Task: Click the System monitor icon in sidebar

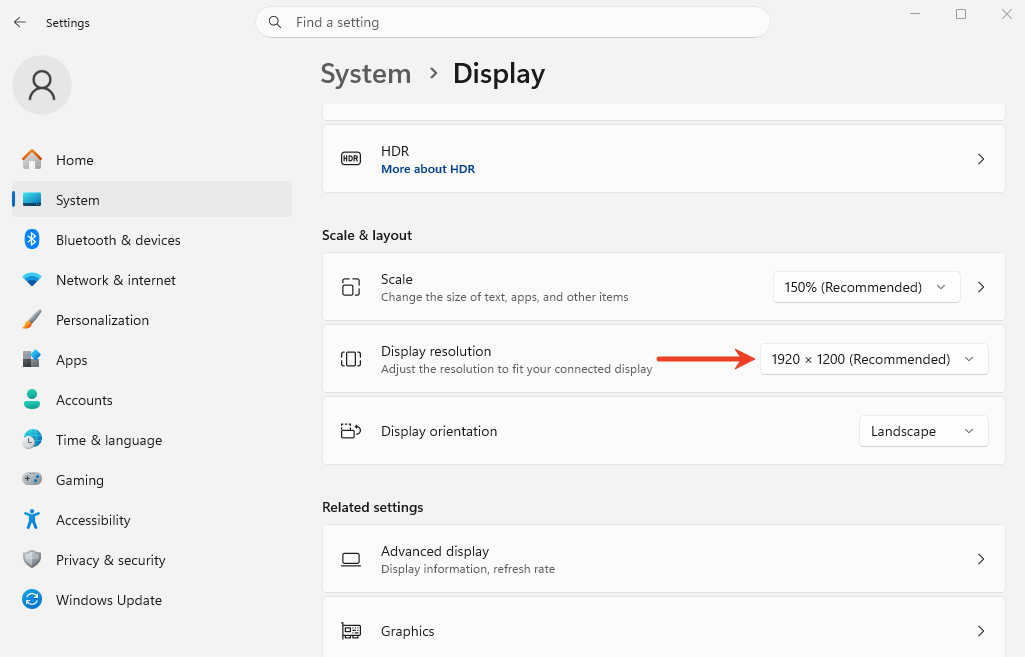Action: (x=32, y=199)
